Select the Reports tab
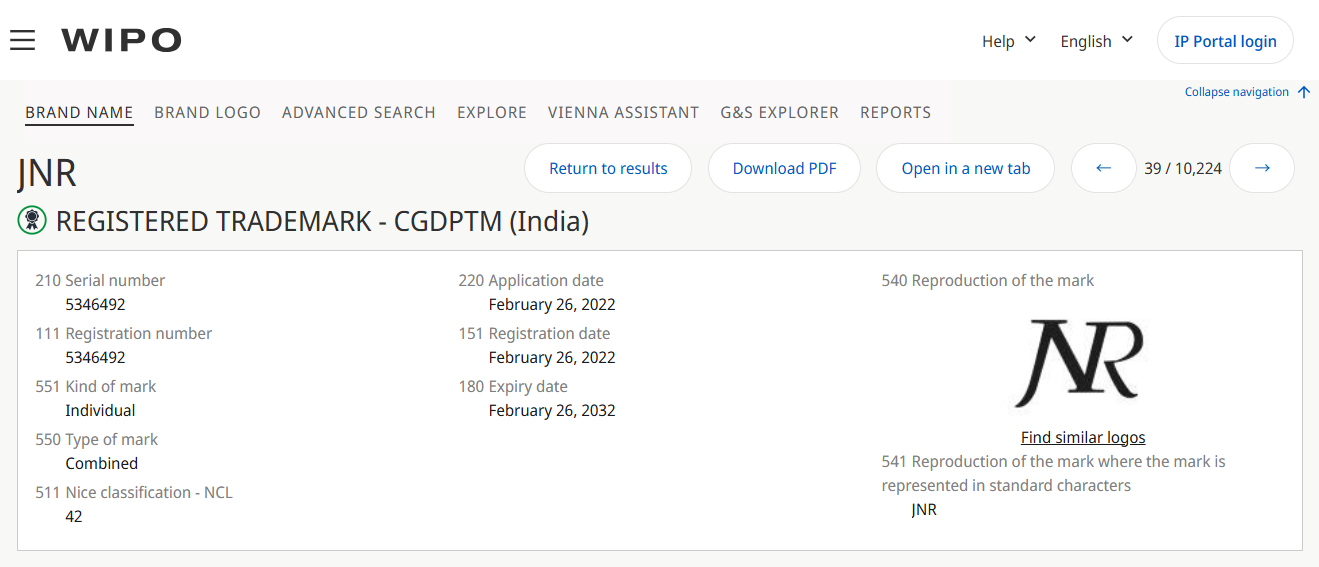Viewport: 1319px width, 567px height. [x=895, y=112]
